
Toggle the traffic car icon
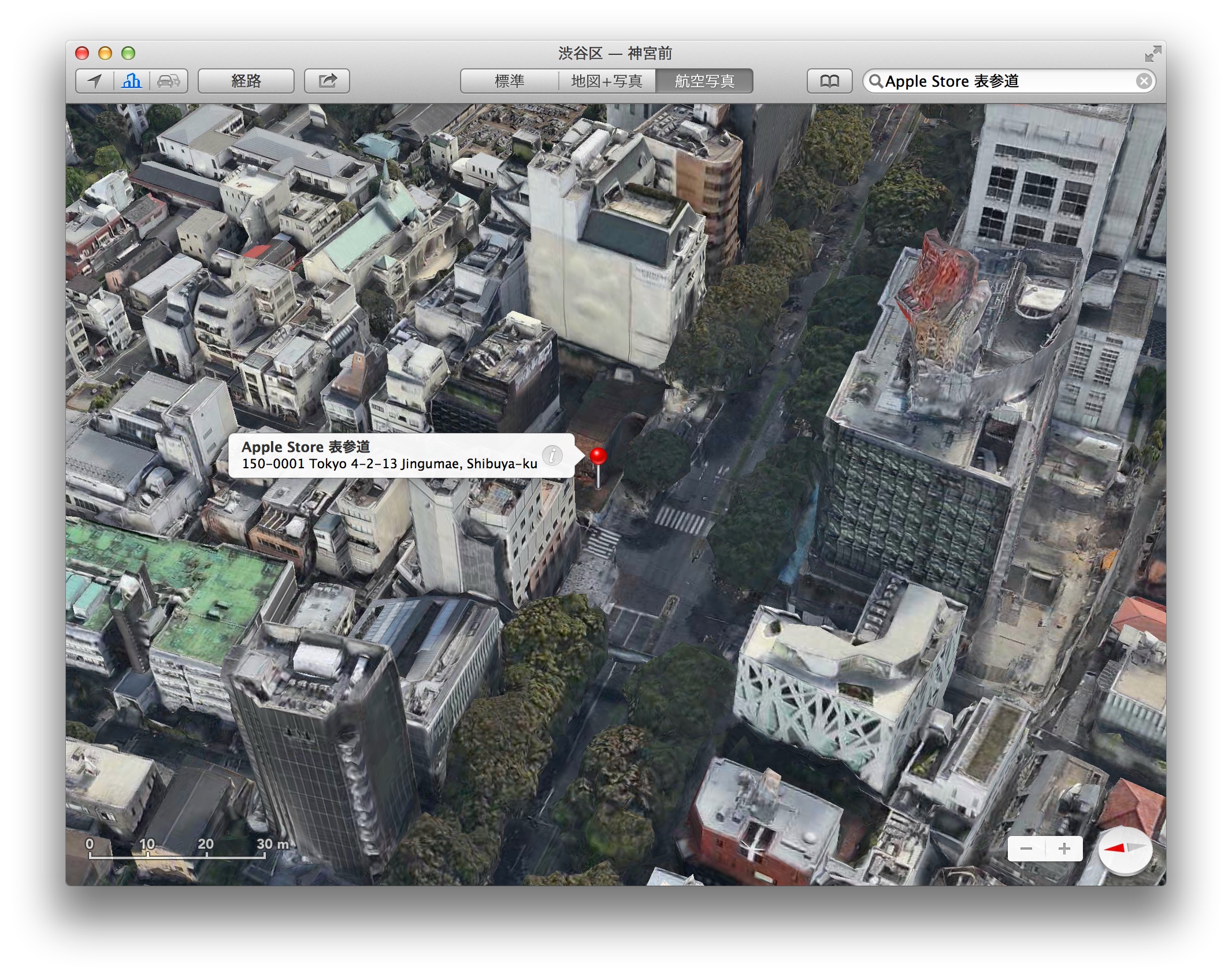tap(168, 81)
